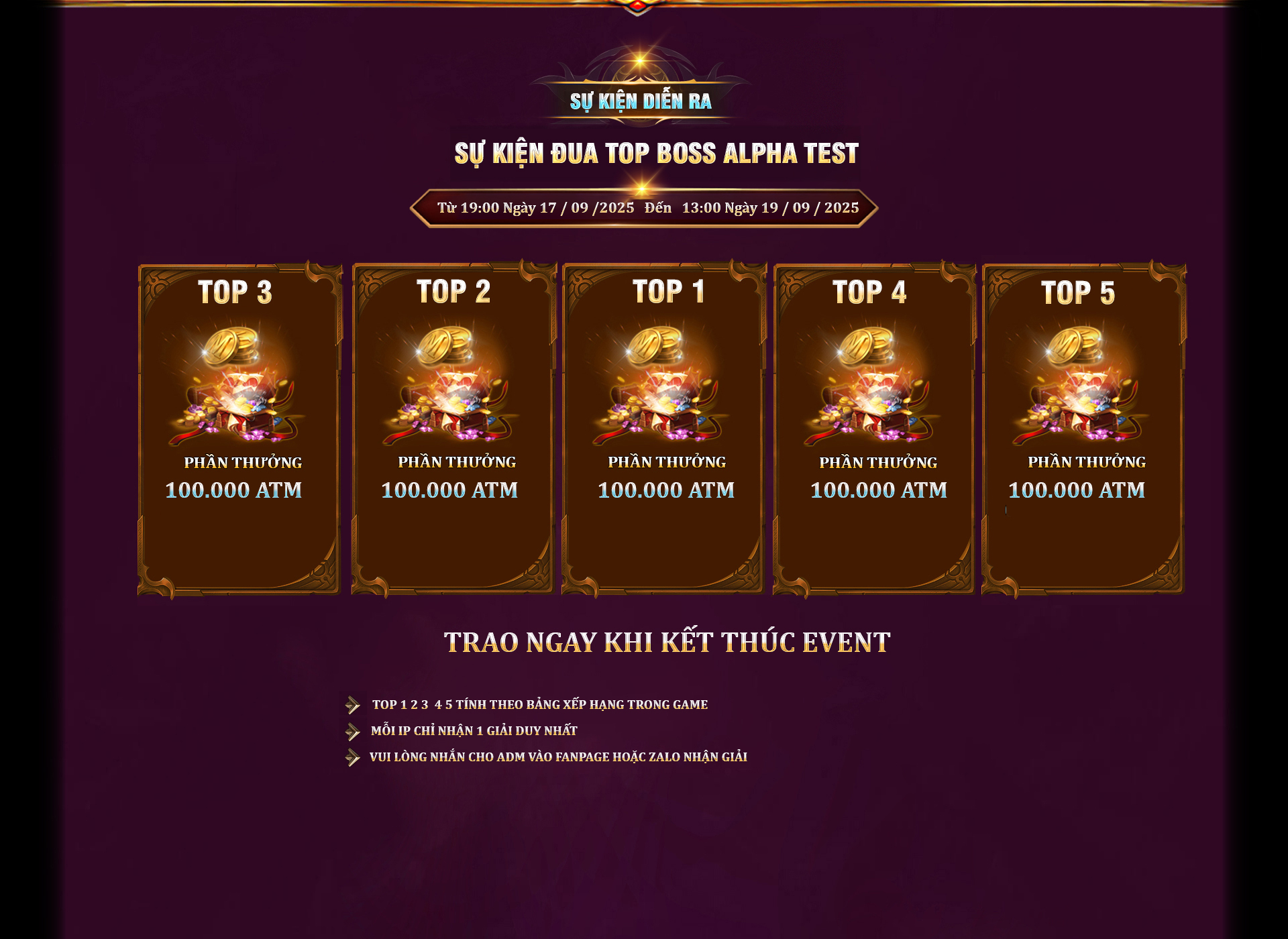Click the TRAO NGAY KHI KẾT THÚC EVENT heading
This screenshot has width=1288, height=939.
click(x=667, y=642)
